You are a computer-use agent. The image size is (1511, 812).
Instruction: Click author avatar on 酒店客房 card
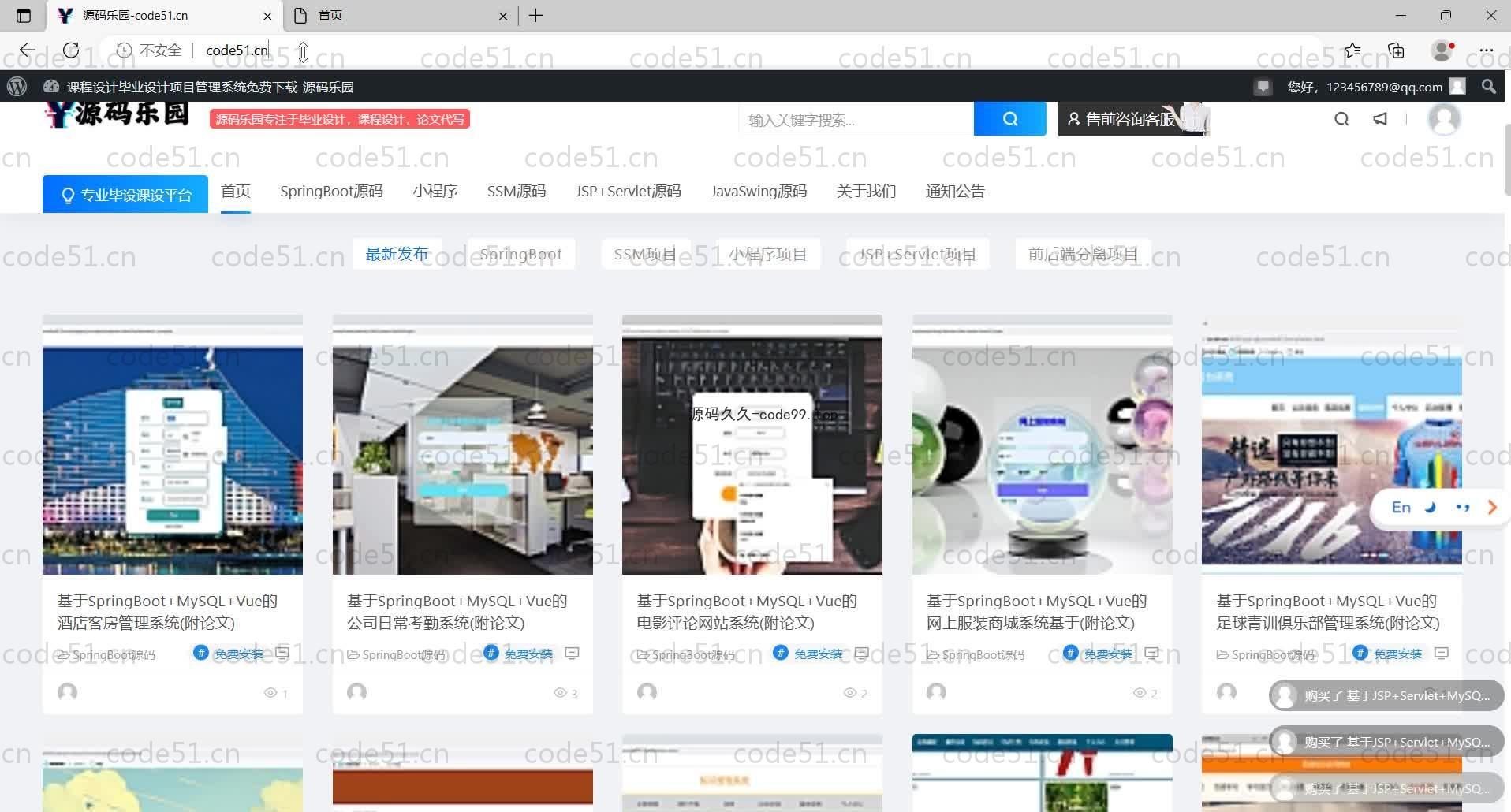(x=68, y=692)
